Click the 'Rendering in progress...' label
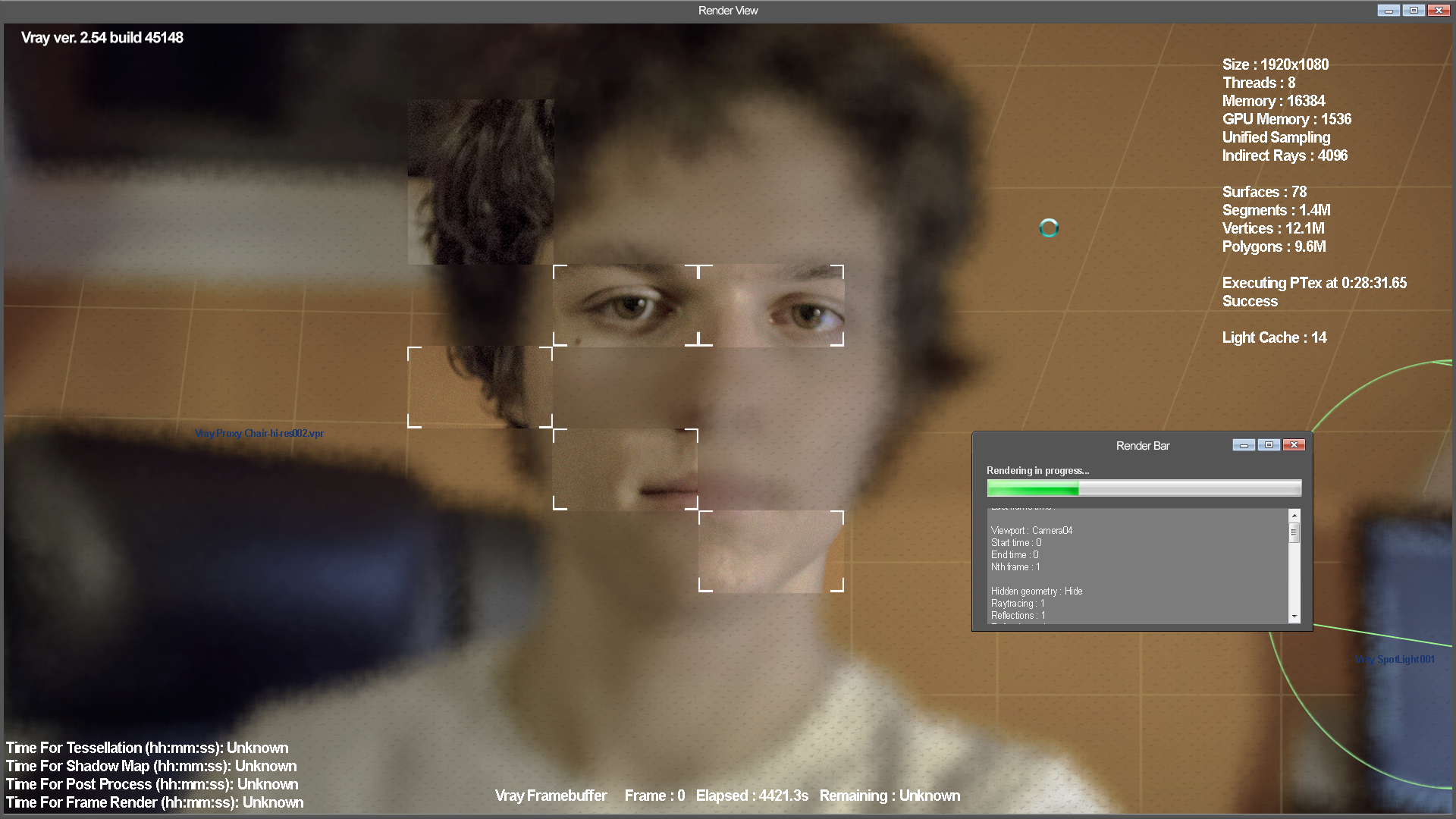The height and width of the screenshot is (819, 1456). (x=1037, y=471)
